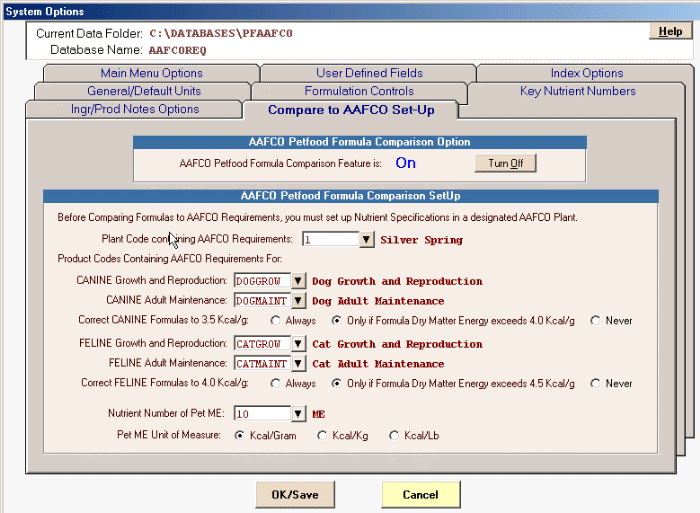The width and height of the screenshot is (700, 513).
Task: Set Pet ME unit to Kcal/Gram
Action: pos(240,435)
